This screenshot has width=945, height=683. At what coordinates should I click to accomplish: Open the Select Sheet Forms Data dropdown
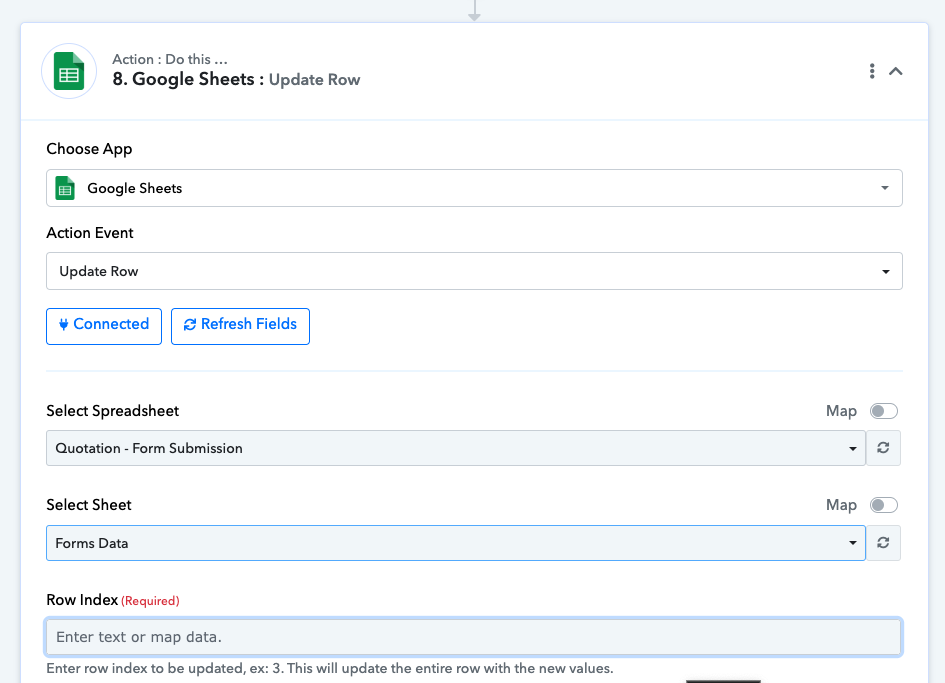pyautogui.click(x=456, y=543)
